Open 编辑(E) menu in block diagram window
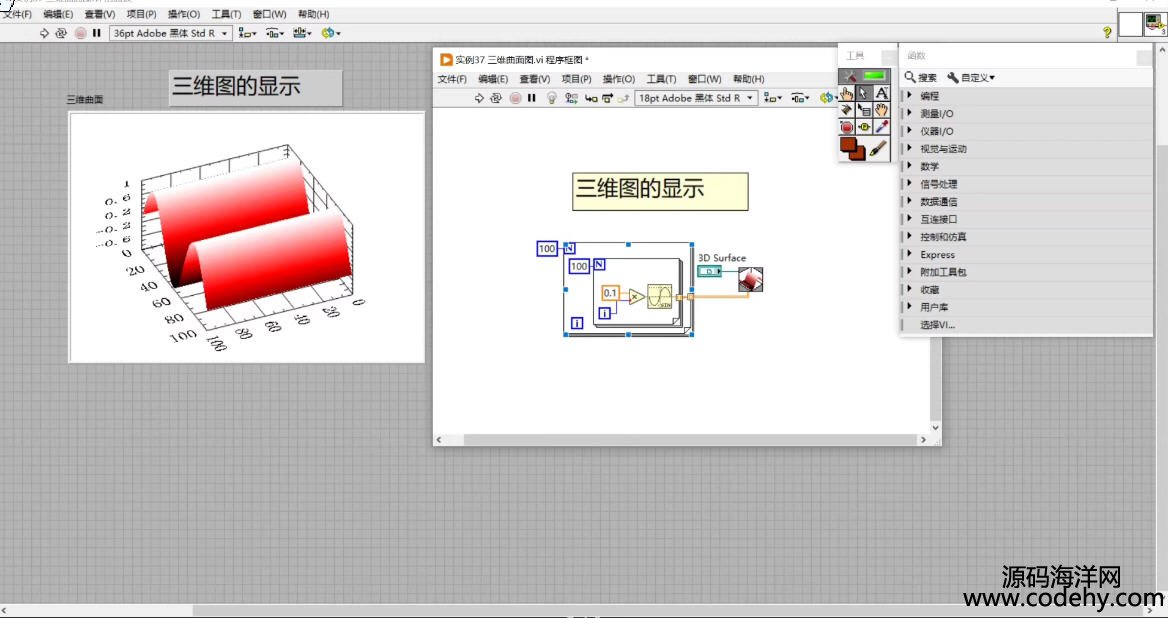 493,79
